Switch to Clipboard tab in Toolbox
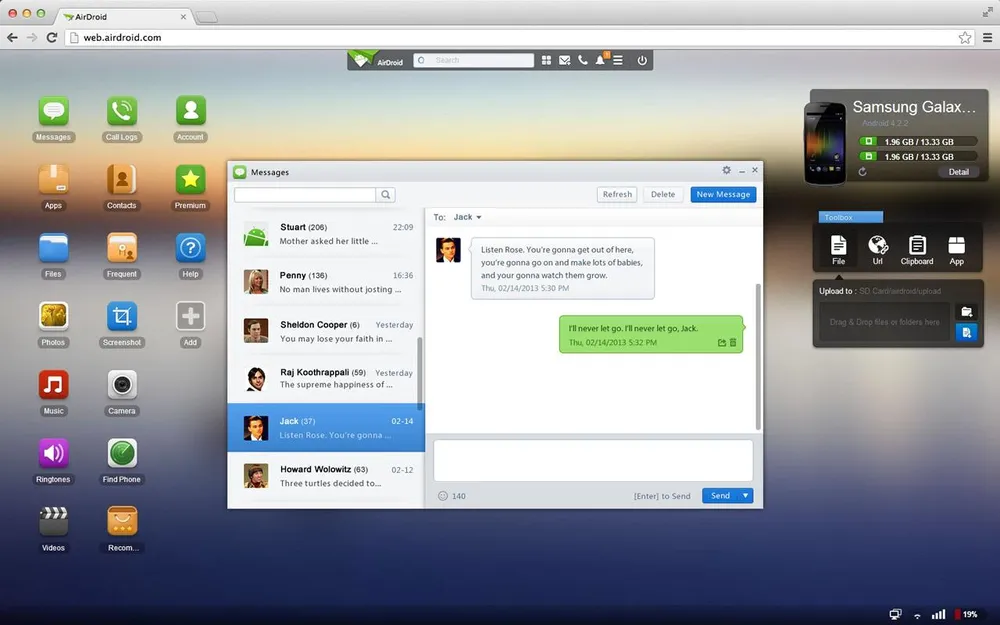This screenshot has width=1000, height=625. 916,248
